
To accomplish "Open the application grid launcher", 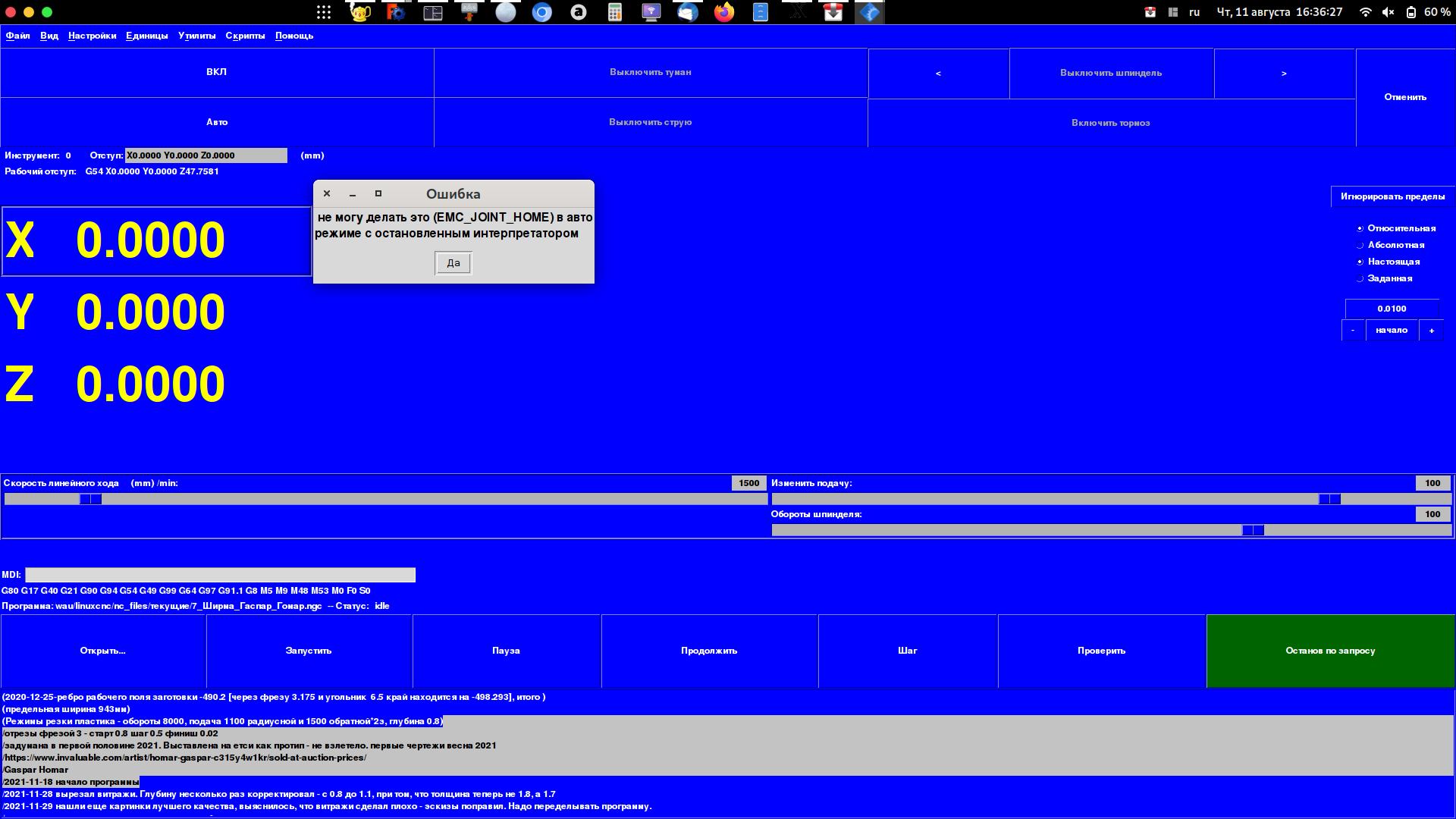I will (324, 12).
